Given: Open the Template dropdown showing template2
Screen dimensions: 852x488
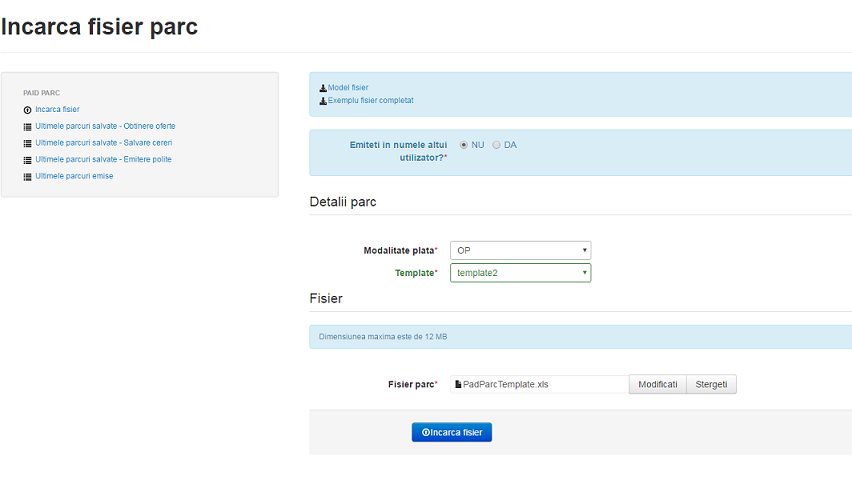Looking at the screenshot, I should (x=521, y=273).
